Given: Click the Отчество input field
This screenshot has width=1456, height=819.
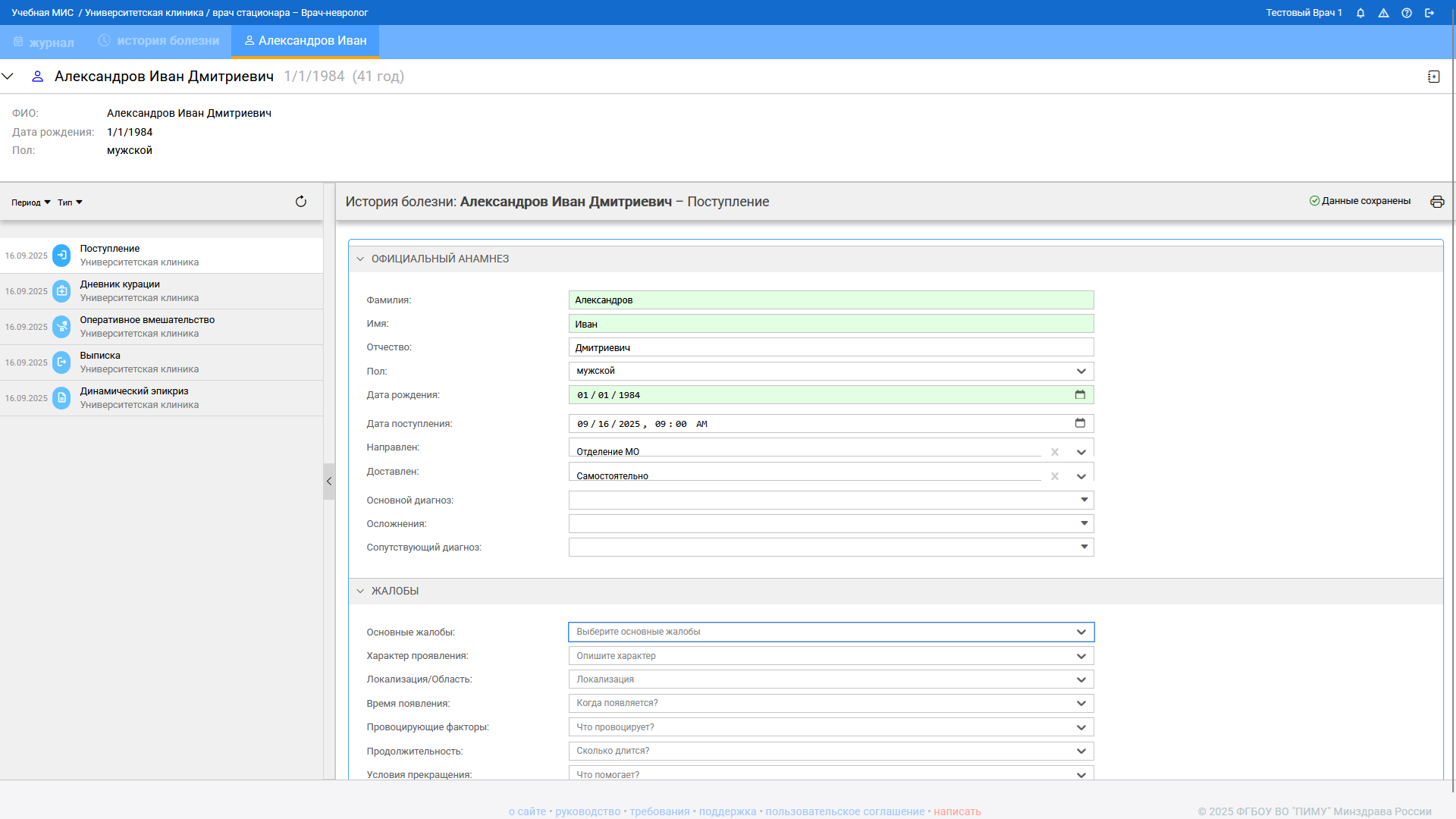Looking at the screenshot, I should [830, 347].
